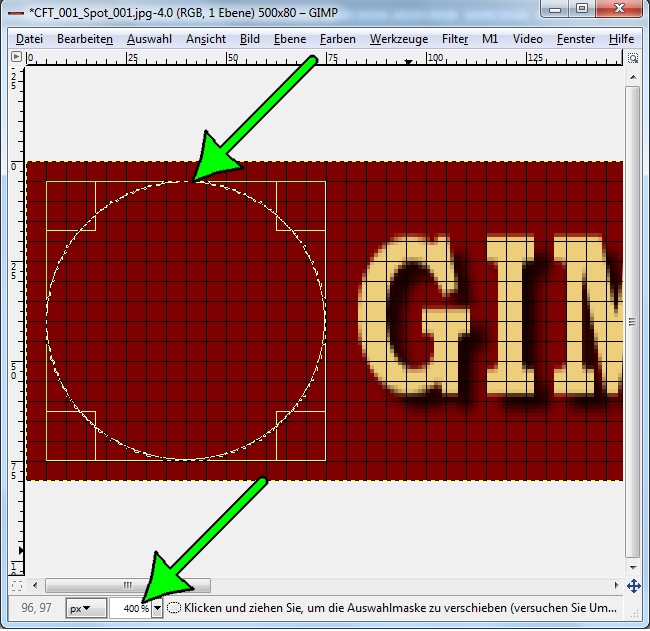Toggle the Quick Mask button at bottom left
650x631 pixels.
(x=17, y=586)
